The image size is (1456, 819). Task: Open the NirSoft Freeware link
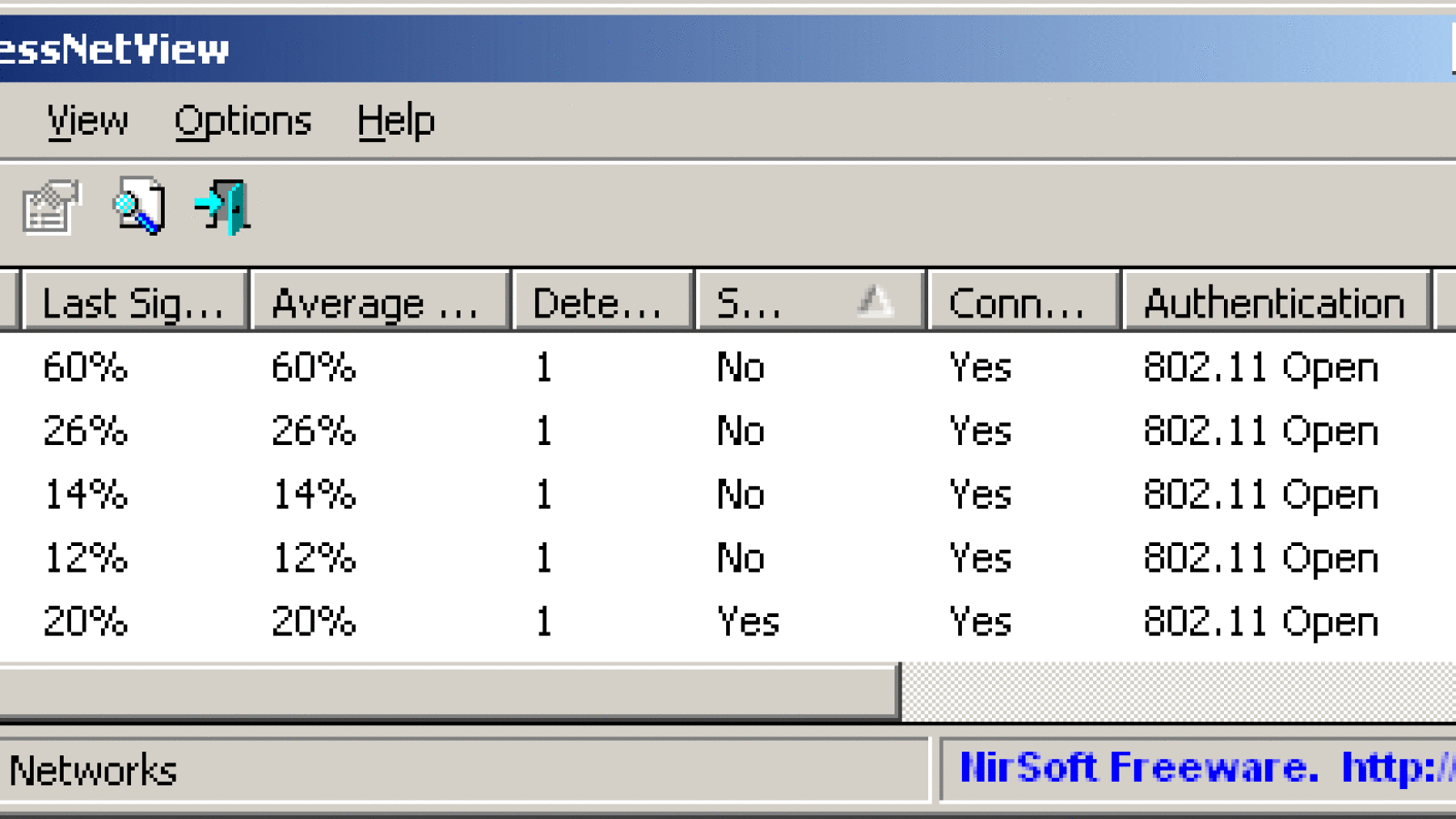(x=1201, y=767)
